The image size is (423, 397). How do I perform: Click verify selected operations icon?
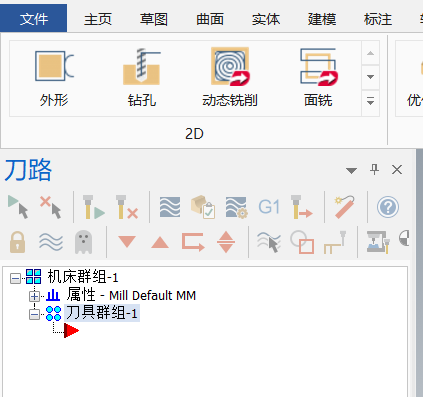click(x=203, y=207)
